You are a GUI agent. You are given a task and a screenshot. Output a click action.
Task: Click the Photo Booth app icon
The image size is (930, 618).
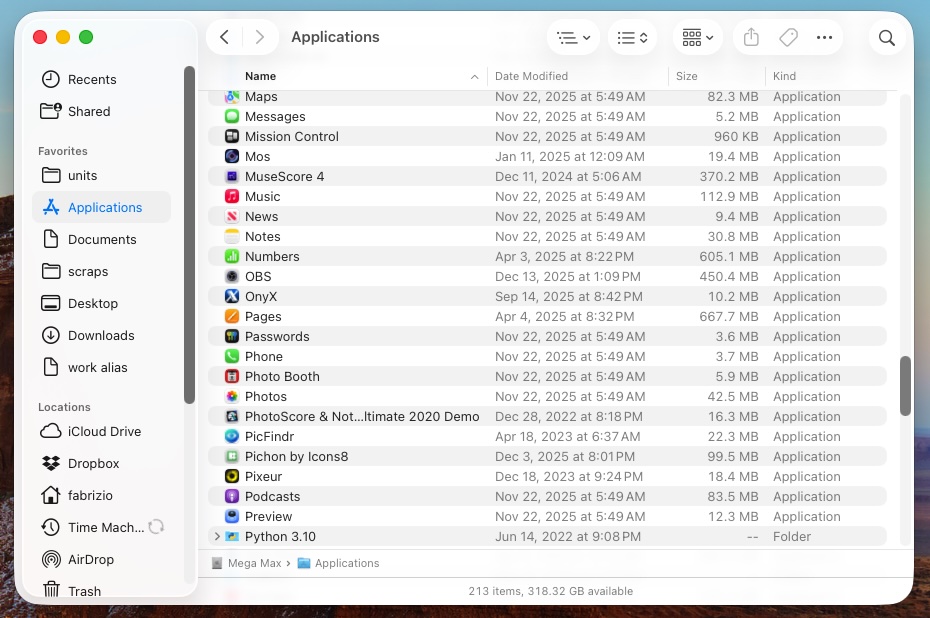(x=232, y=377)
